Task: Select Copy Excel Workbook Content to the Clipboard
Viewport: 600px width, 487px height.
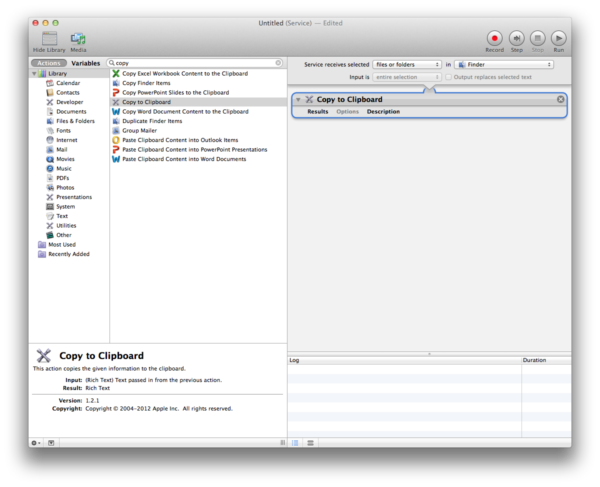Action: coord(199,73)
